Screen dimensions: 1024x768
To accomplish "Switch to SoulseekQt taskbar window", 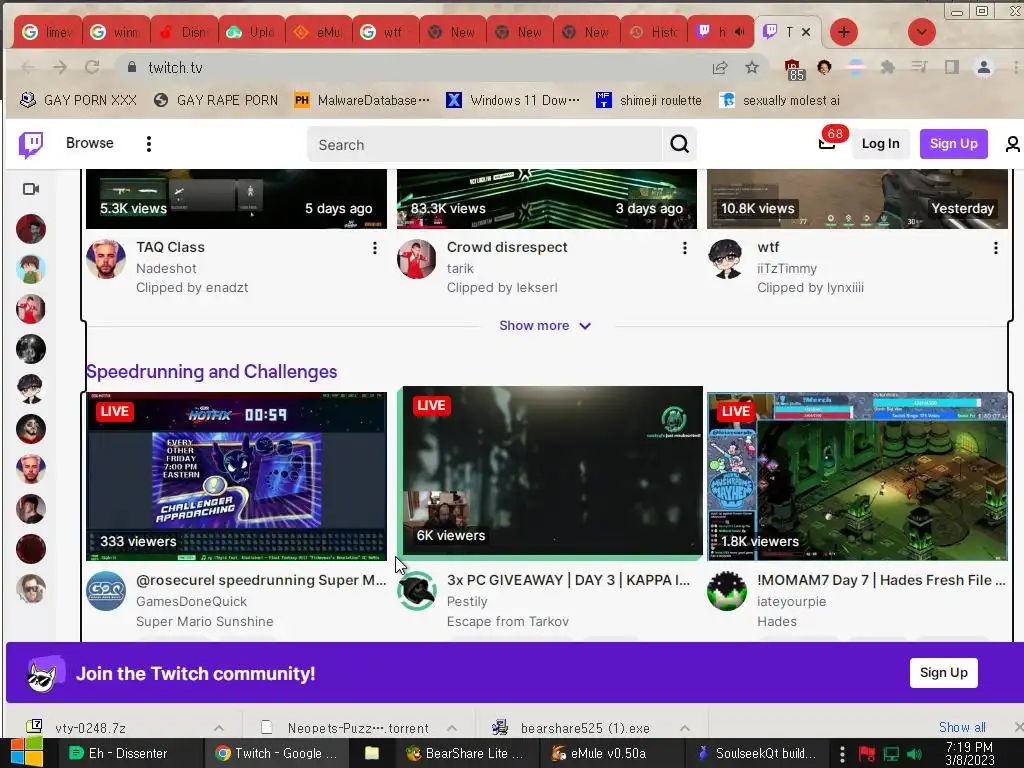I will [758, 753].
